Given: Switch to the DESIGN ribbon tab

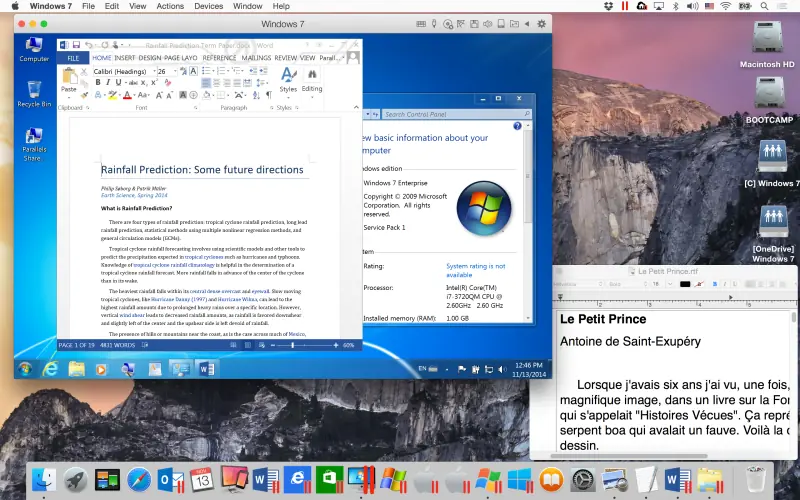Looking at the screenshot, I should click(149, 58).
